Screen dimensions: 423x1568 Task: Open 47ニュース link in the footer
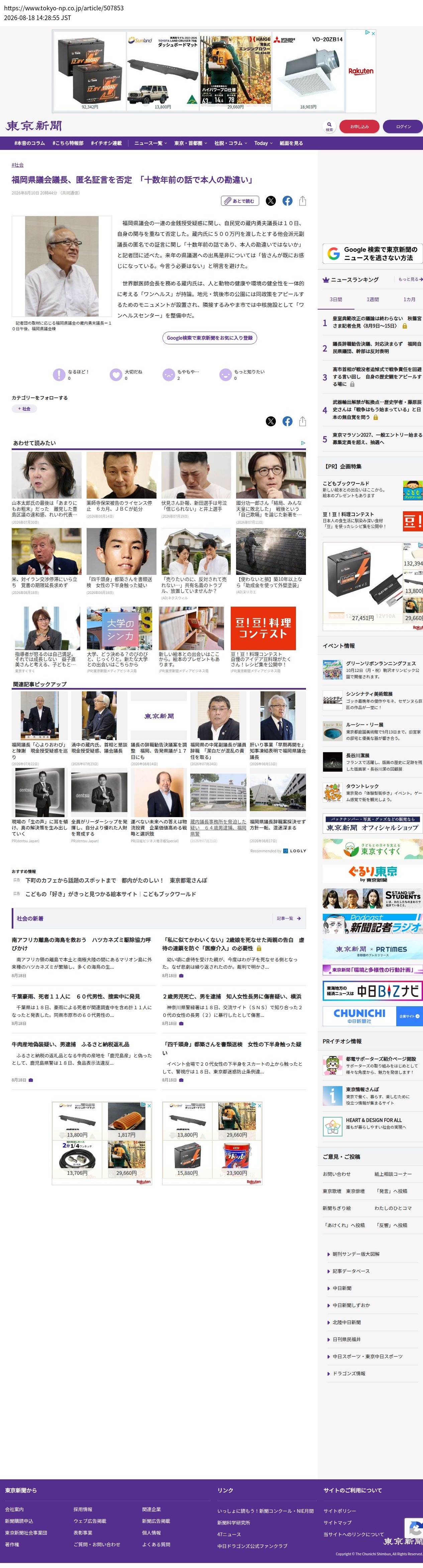[x=229, y=1535]
